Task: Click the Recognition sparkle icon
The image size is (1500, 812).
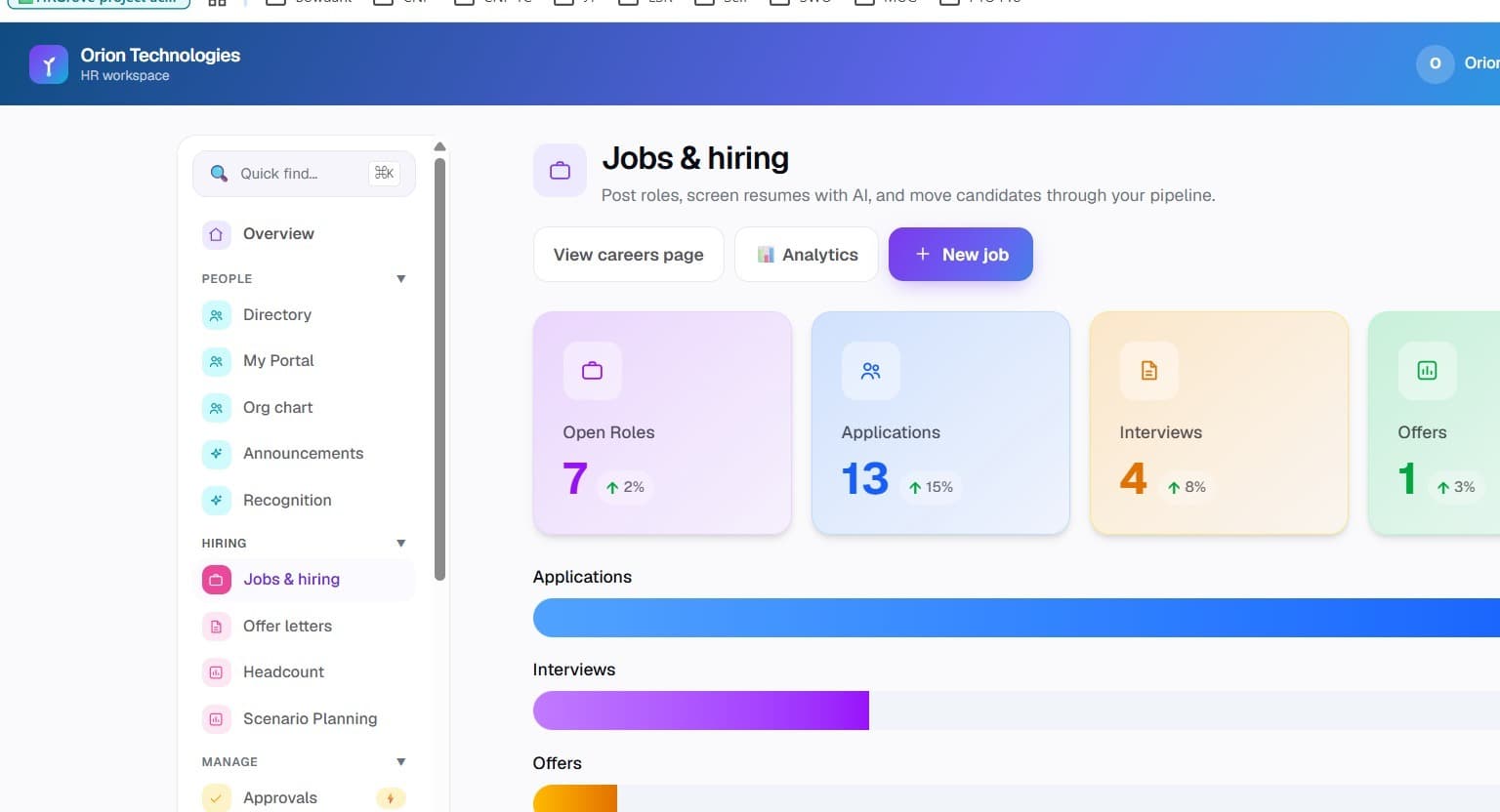Action: point(216,501)
